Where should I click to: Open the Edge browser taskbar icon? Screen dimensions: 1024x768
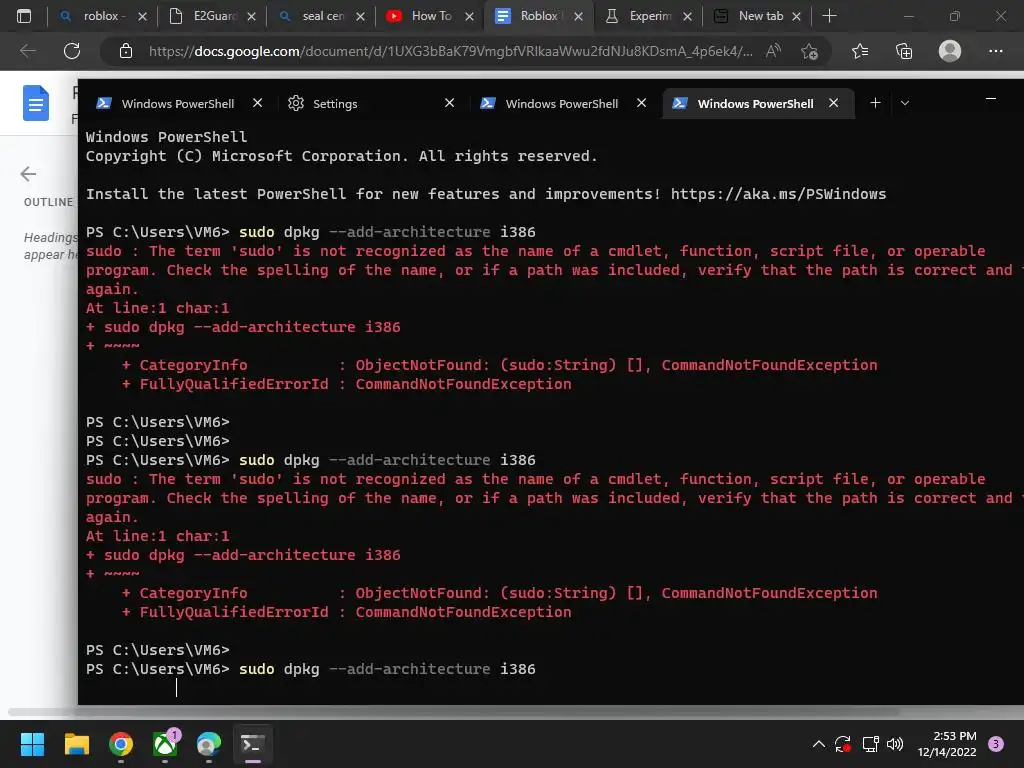click(x=209, y=744)
